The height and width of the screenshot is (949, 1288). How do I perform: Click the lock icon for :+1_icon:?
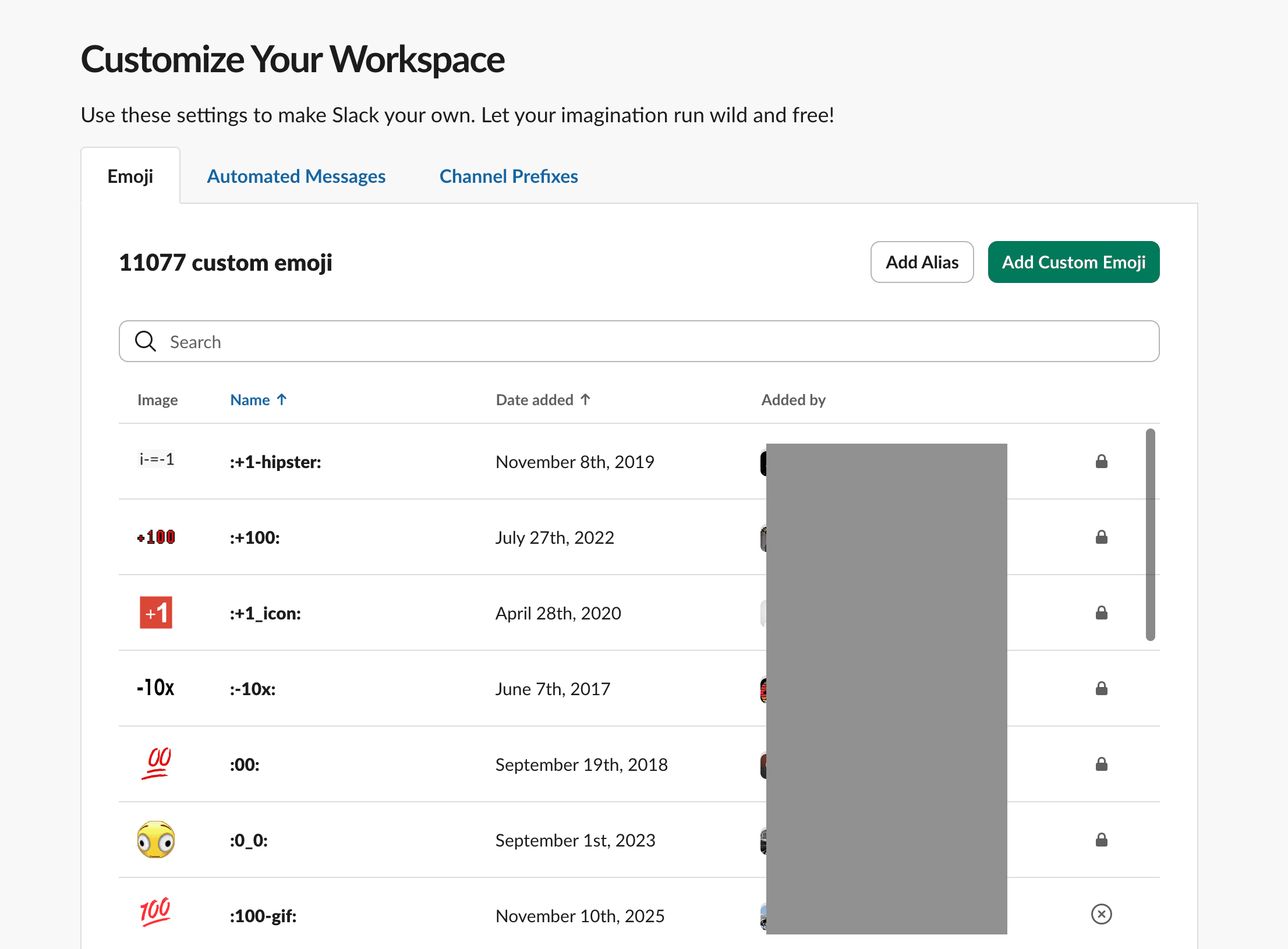click(x=1101, y=612)
